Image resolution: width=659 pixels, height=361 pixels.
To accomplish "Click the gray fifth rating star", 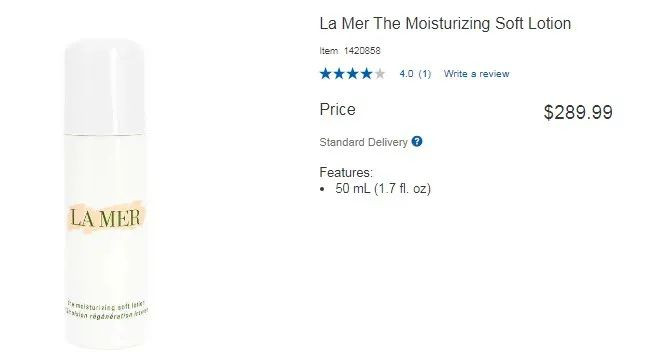I will 380,74.
